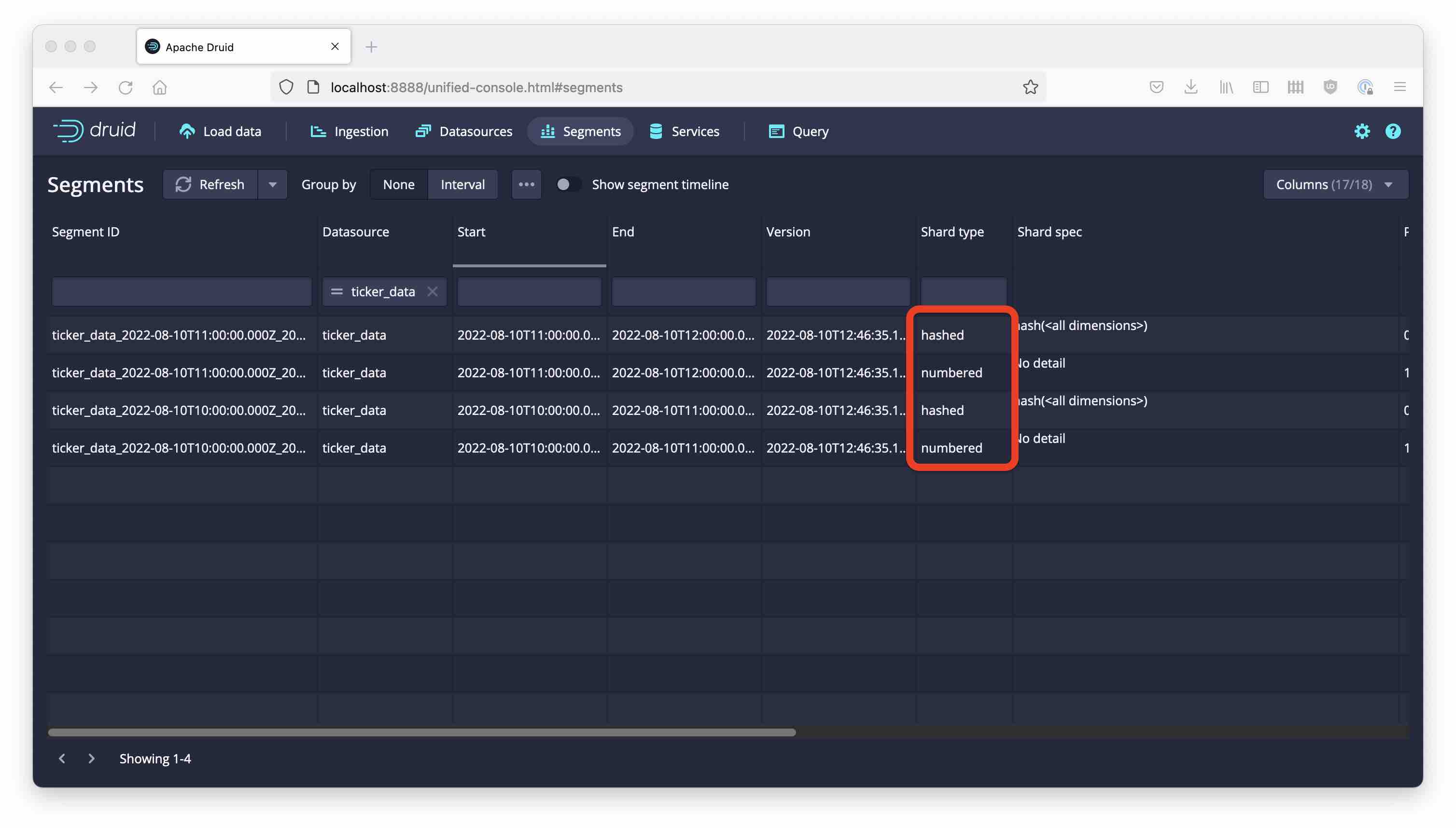Screen dimensions: 1456x828
Task: Bookmark page with star icon
Action: pyautogui.click(x=1030, y=87)
